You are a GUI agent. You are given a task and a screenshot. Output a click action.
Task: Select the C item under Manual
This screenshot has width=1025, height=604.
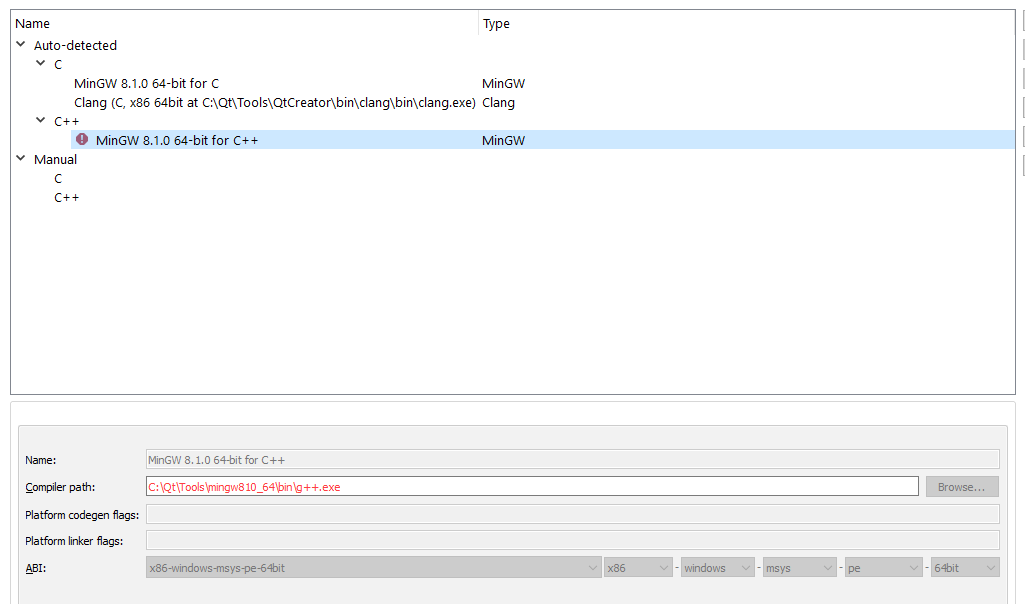[58, 179]
